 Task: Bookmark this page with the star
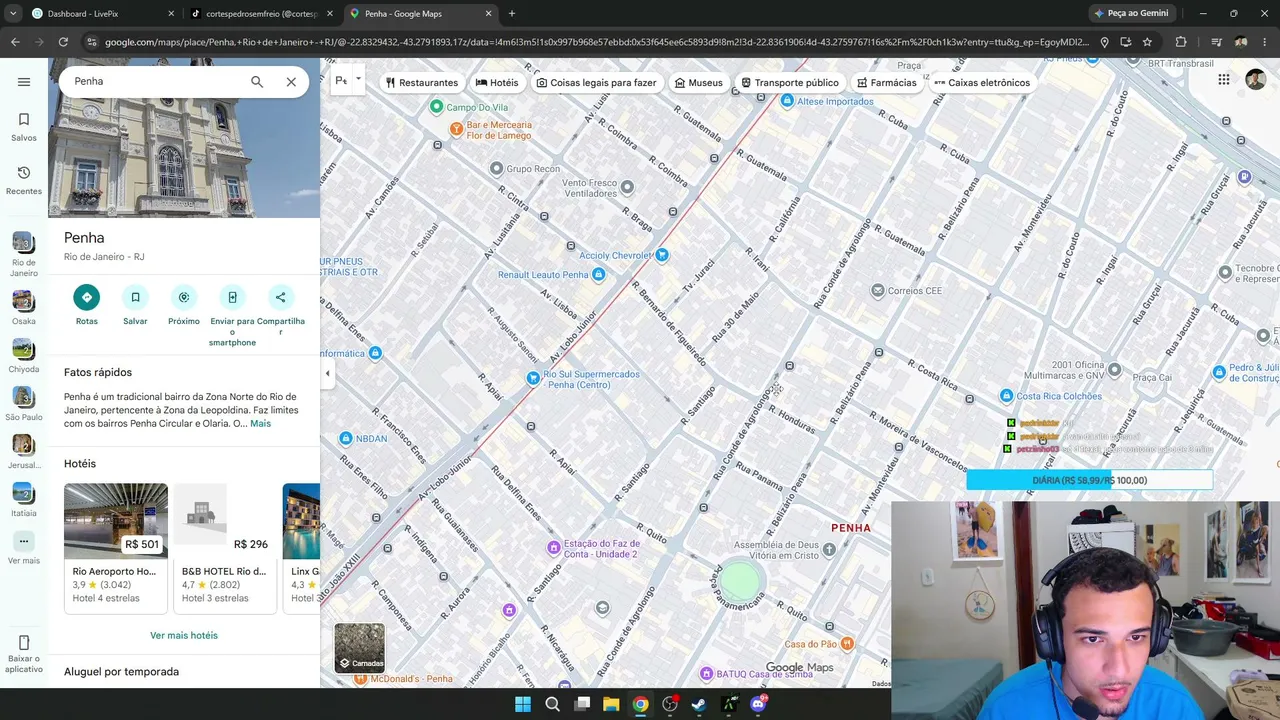click(1147, 42)
